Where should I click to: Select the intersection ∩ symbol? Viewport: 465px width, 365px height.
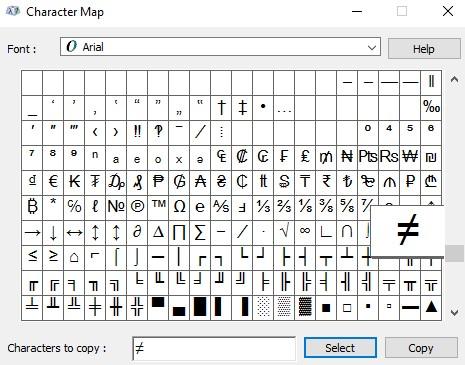tap(347, 233)
